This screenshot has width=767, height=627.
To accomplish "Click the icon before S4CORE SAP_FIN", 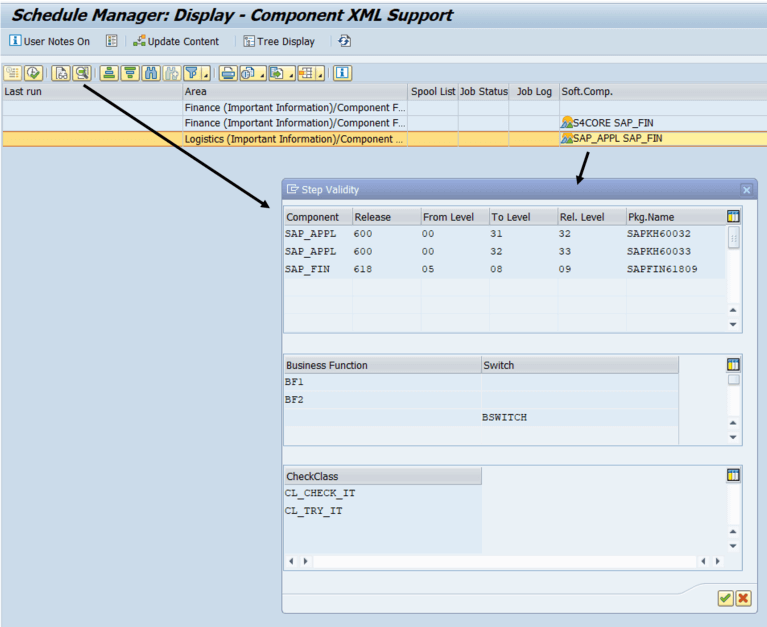I will tap(567, 122).
